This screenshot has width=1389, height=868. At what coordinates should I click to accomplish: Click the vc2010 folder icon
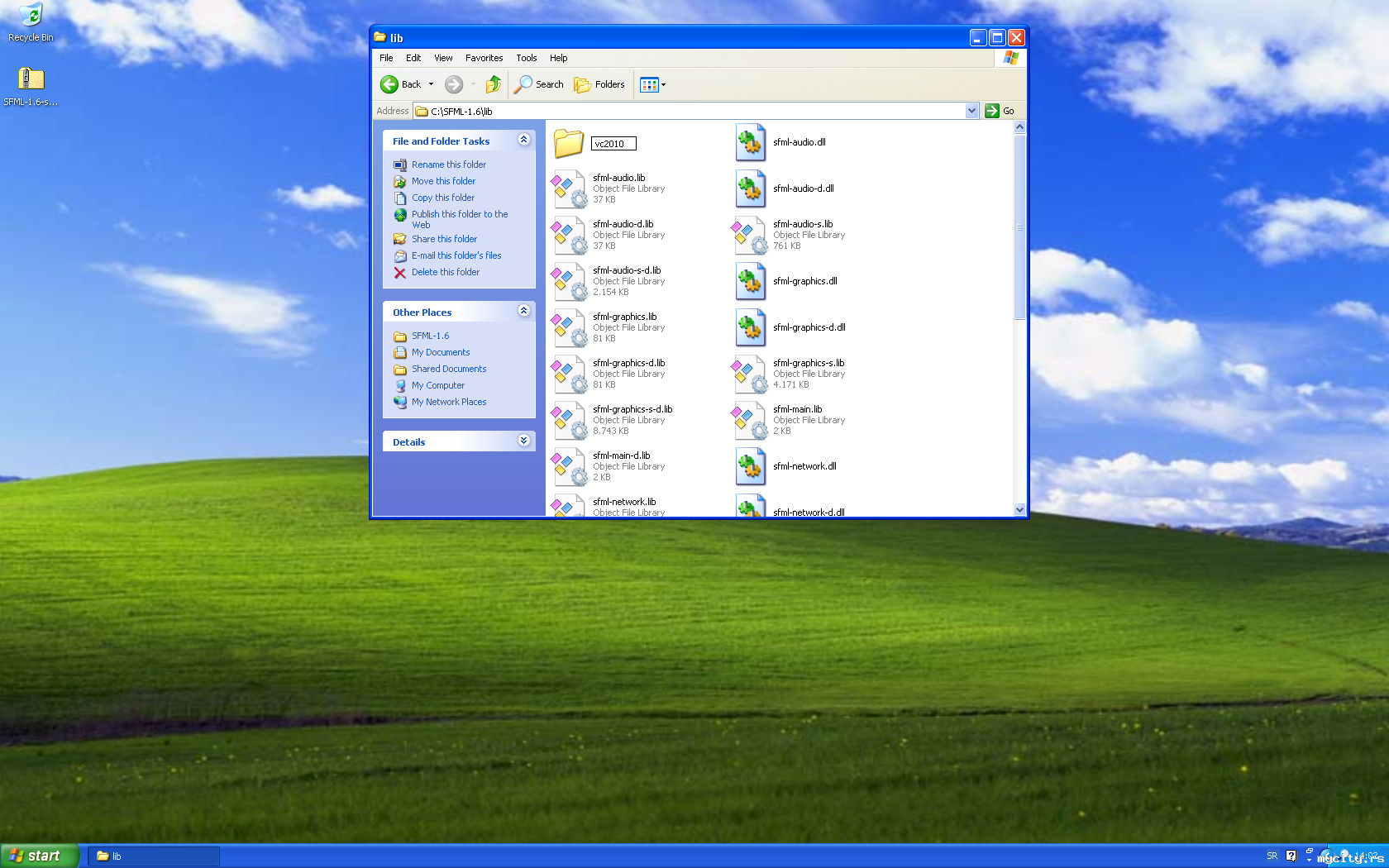[569, 143]
